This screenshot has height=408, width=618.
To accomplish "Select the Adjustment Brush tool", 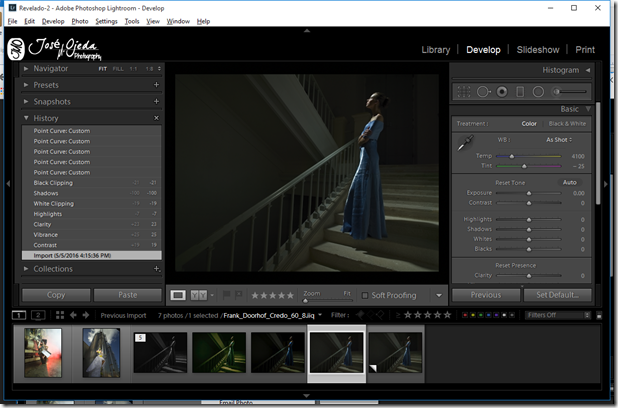I will click(x=569, y=92).
